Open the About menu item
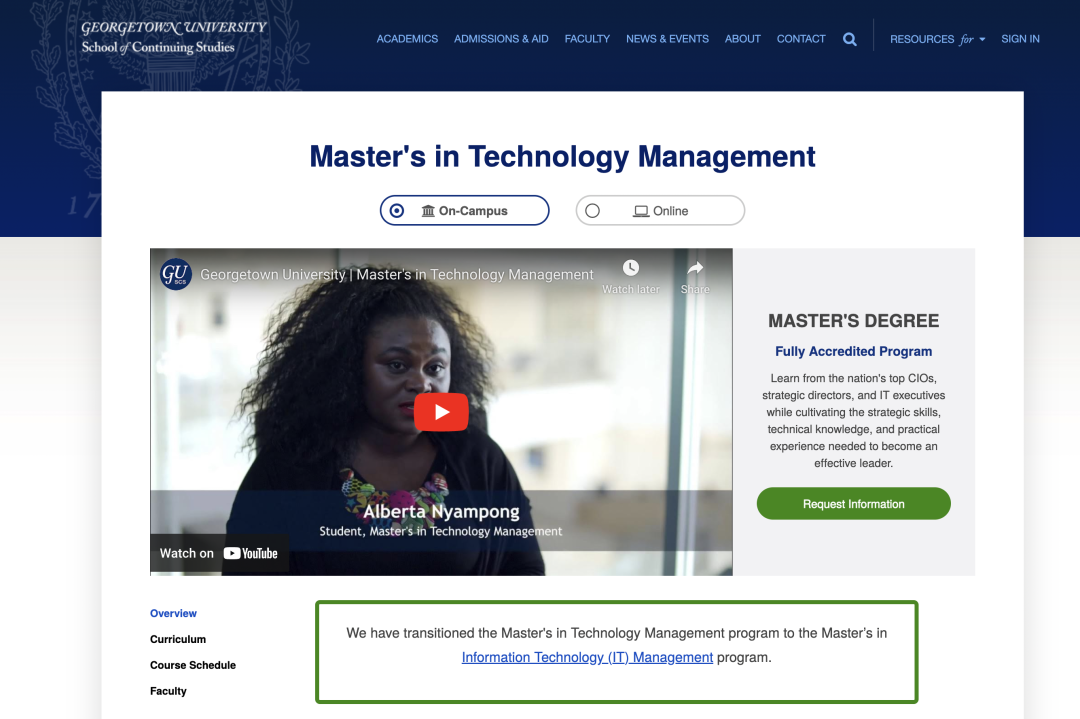1080x719 pixels. click(x=742, y=39)
